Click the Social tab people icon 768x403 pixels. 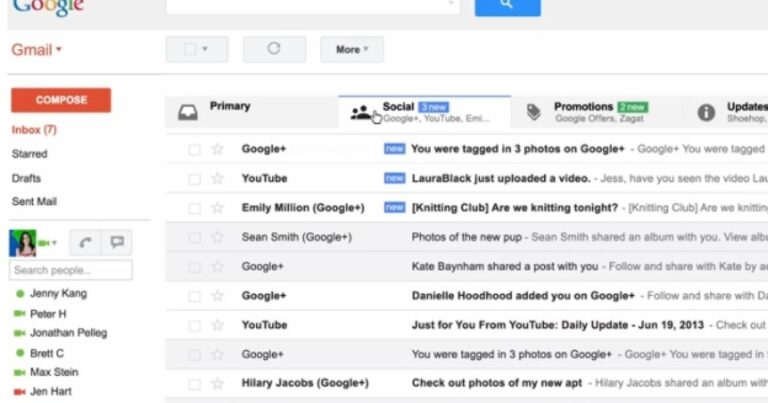click(x=361, y=113)
